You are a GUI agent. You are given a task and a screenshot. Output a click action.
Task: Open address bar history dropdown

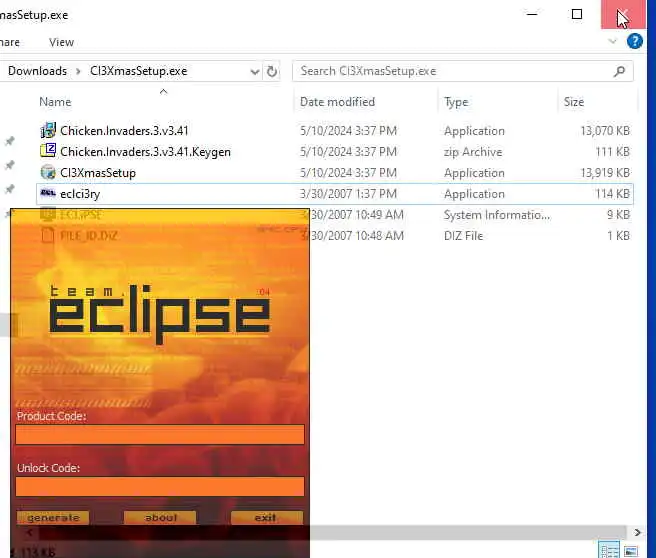point(254,72)
